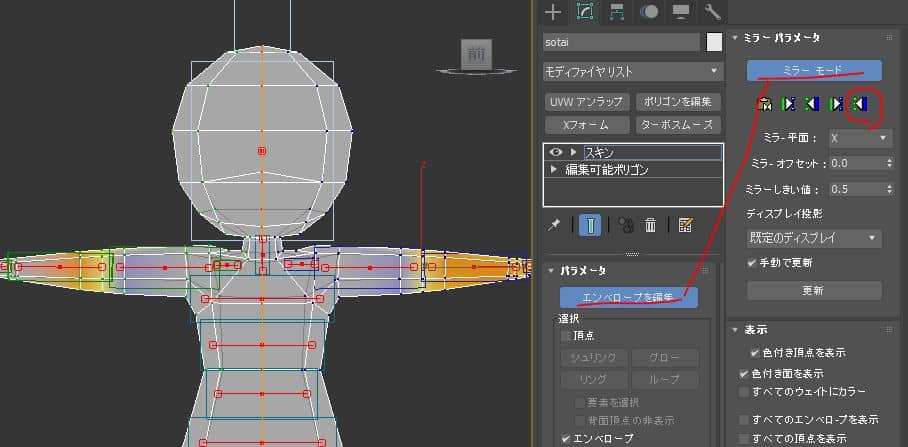Screen dimensions: 908x447
Task: Open Configure Modifier Sets icon
Action: point(685,225)
